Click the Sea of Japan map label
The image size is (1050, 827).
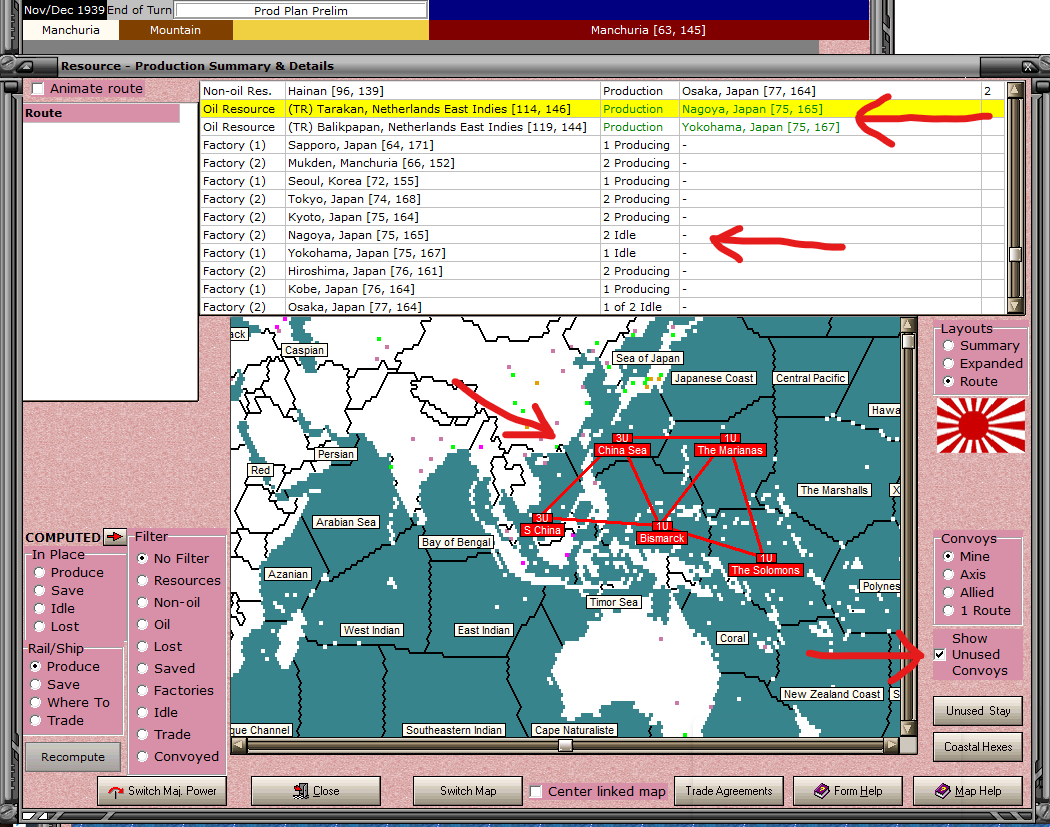pyautogui.click(x=648, y=358)
